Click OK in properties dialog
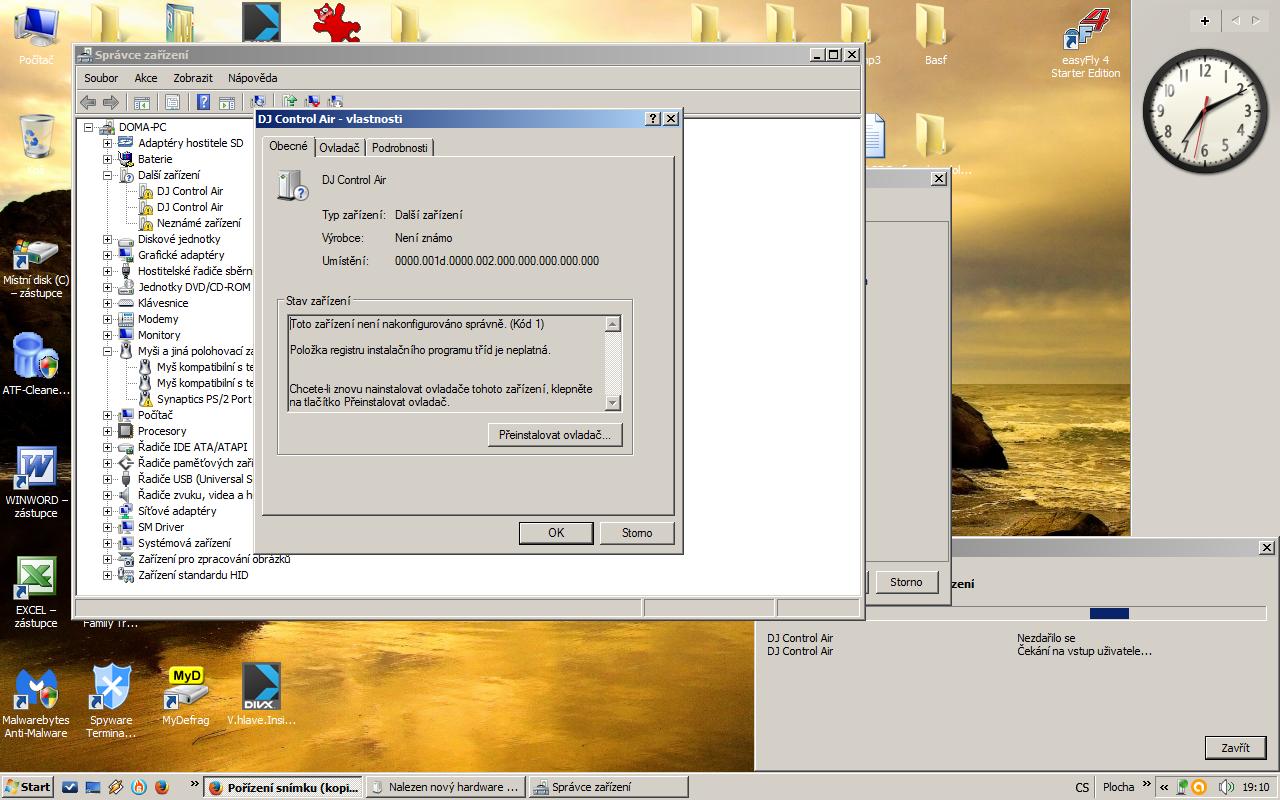Screen dimensions: 1280x800 [556, 533]
